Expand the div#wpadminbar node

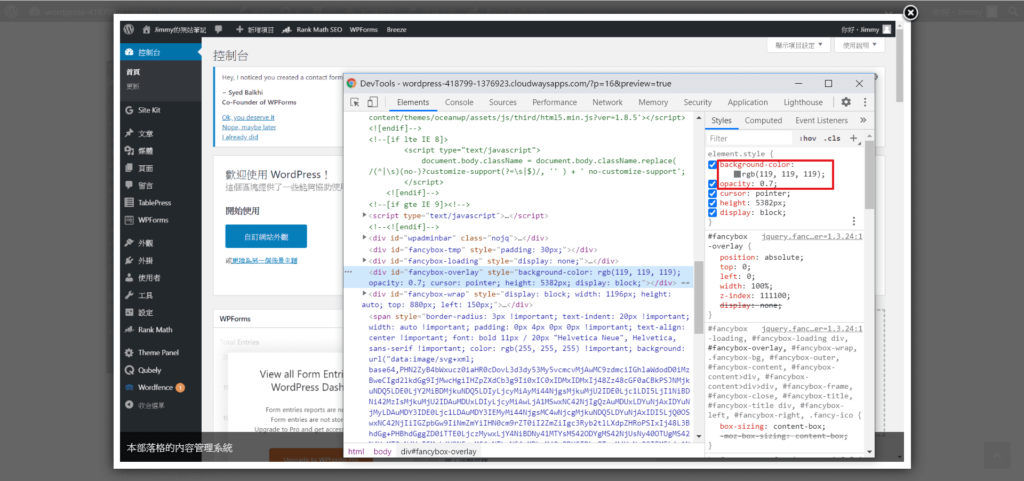(364, 238)
